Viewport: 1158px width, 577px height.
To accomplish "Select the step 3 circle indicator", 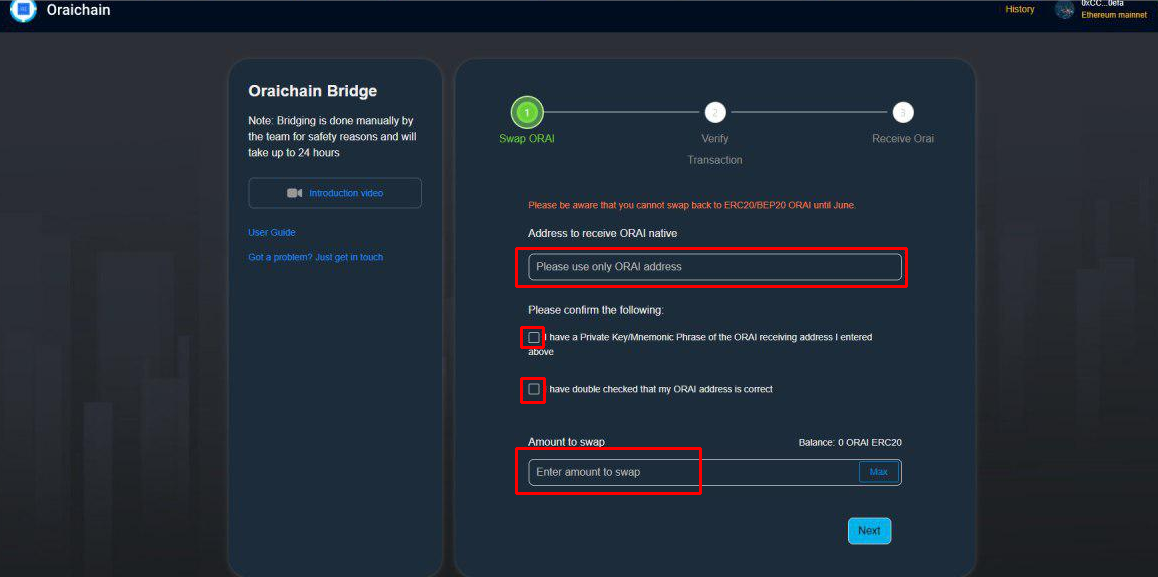I will point(902,112).
